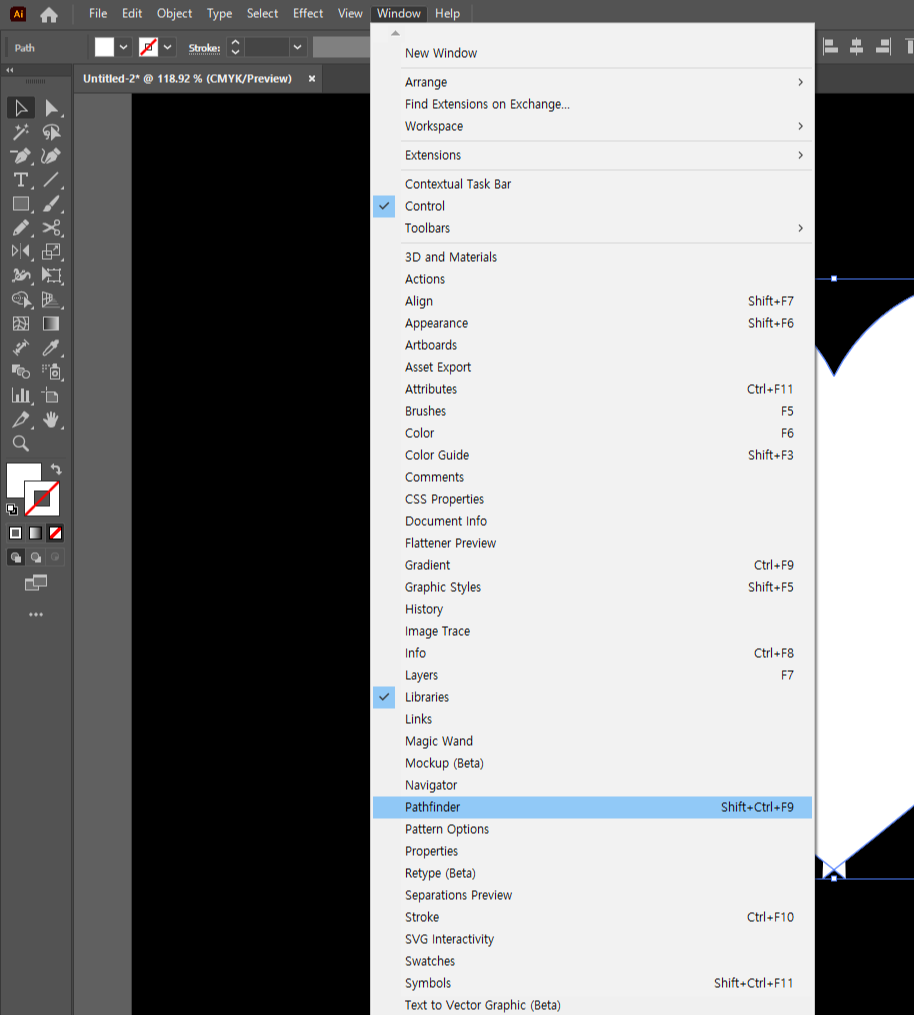Image resolution: width=914 pixels, height=1015 pixels.
Task: Choose the Mesh tool
Action: point(21,324)
